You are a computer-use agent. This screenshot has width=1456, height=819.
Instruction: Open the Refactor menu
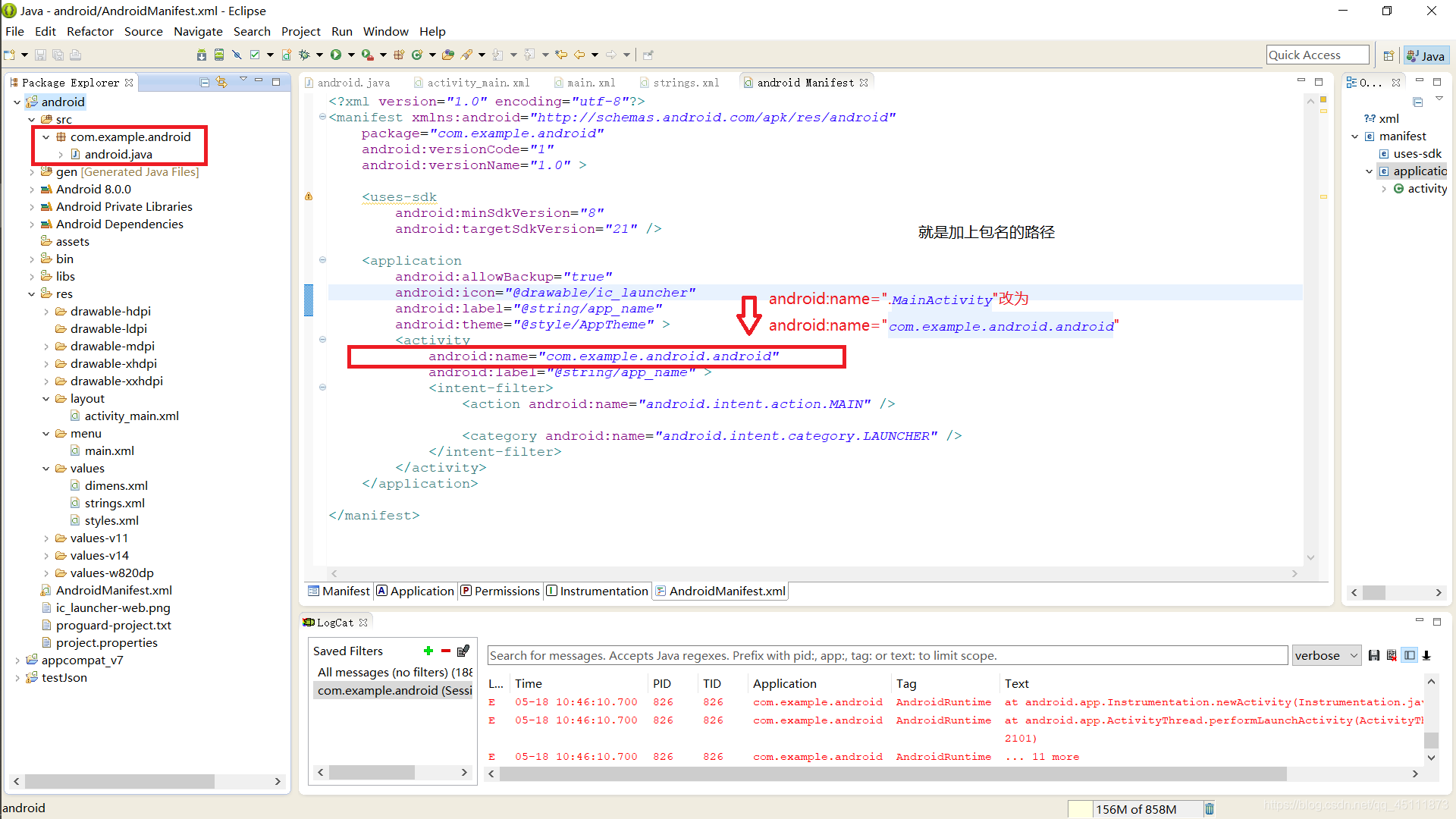[x=89, y=31]
